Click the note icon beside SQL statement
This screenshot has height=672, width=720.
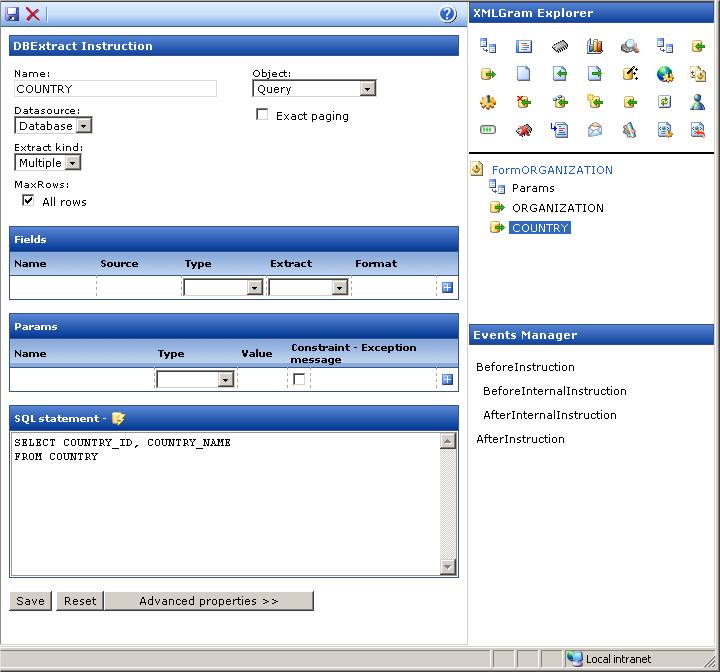point(119,418)
